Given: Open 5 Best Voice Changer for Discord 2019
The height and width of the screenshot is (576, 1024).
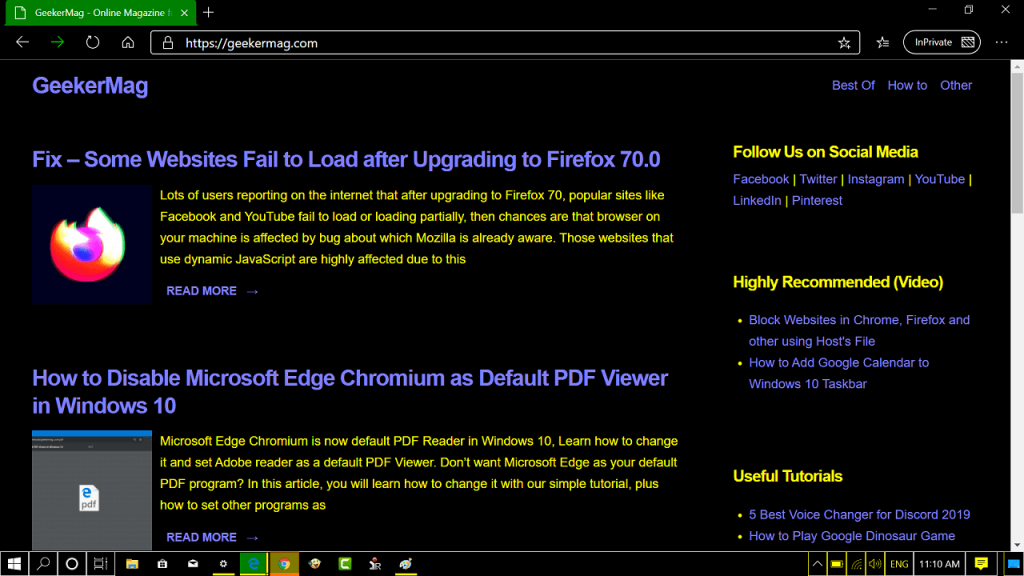Looking at the screenshot, I should pos(859,515).
